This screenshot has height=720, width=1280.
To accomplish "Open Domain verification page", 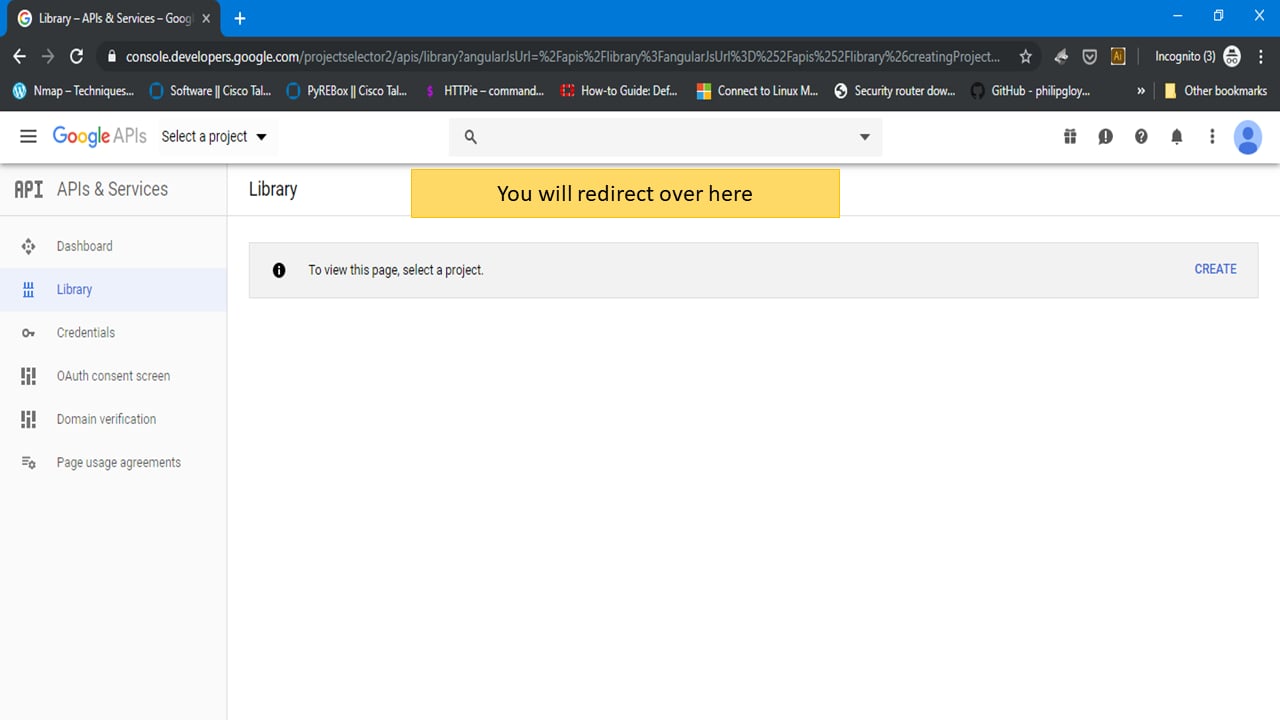I will click(113, 419).
